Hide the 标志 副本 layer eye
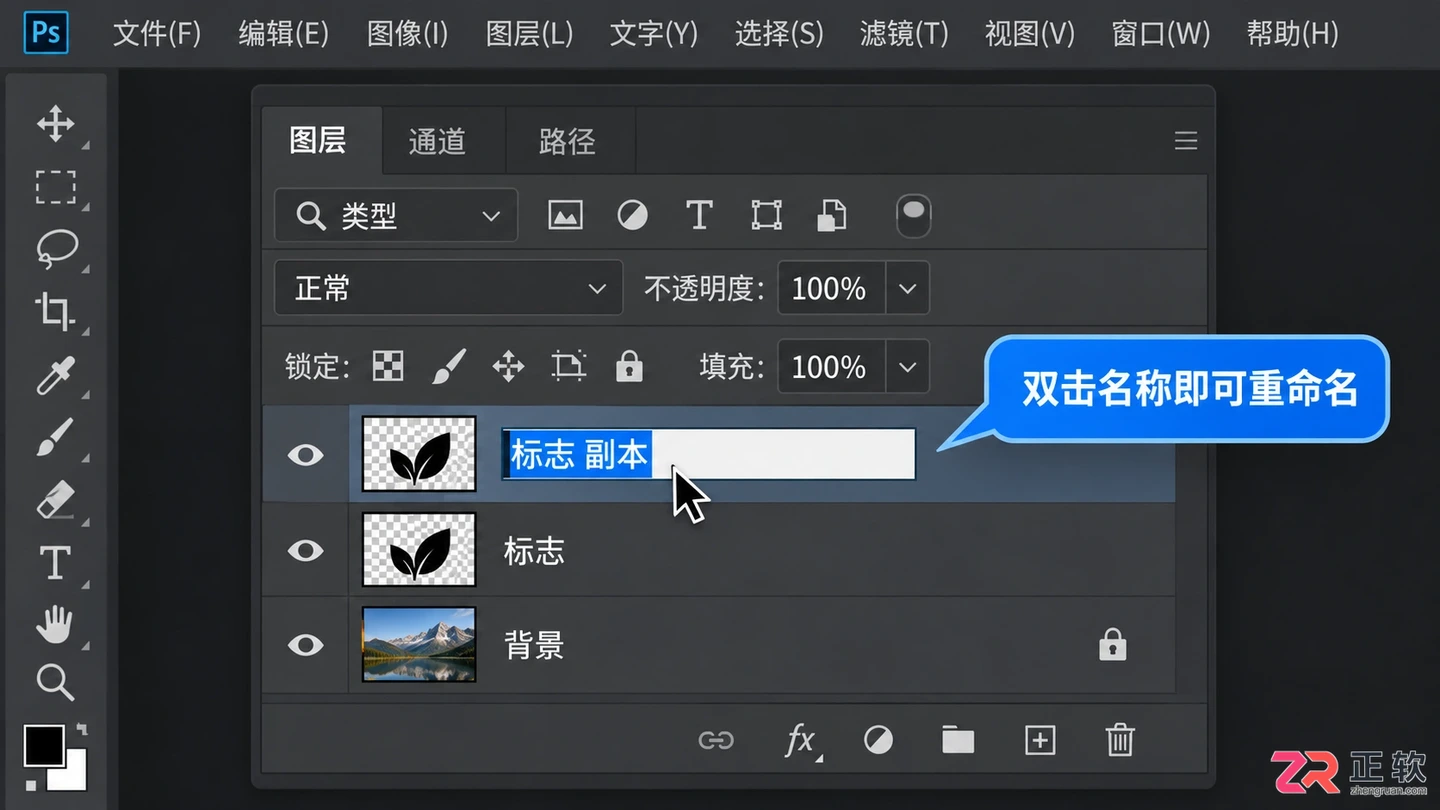This screenshot has height=810, width=1440. (305, 455)
